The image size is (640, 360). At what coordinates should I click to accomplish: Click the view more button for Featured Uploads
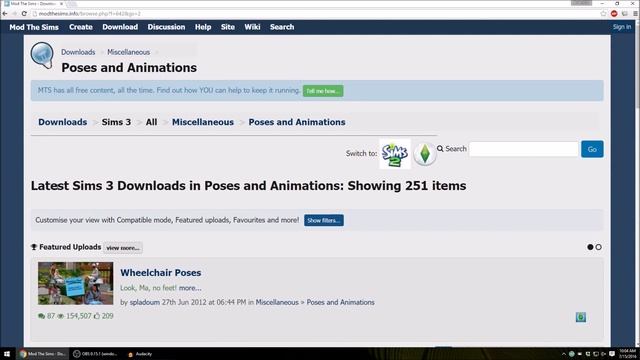point(123,248)
